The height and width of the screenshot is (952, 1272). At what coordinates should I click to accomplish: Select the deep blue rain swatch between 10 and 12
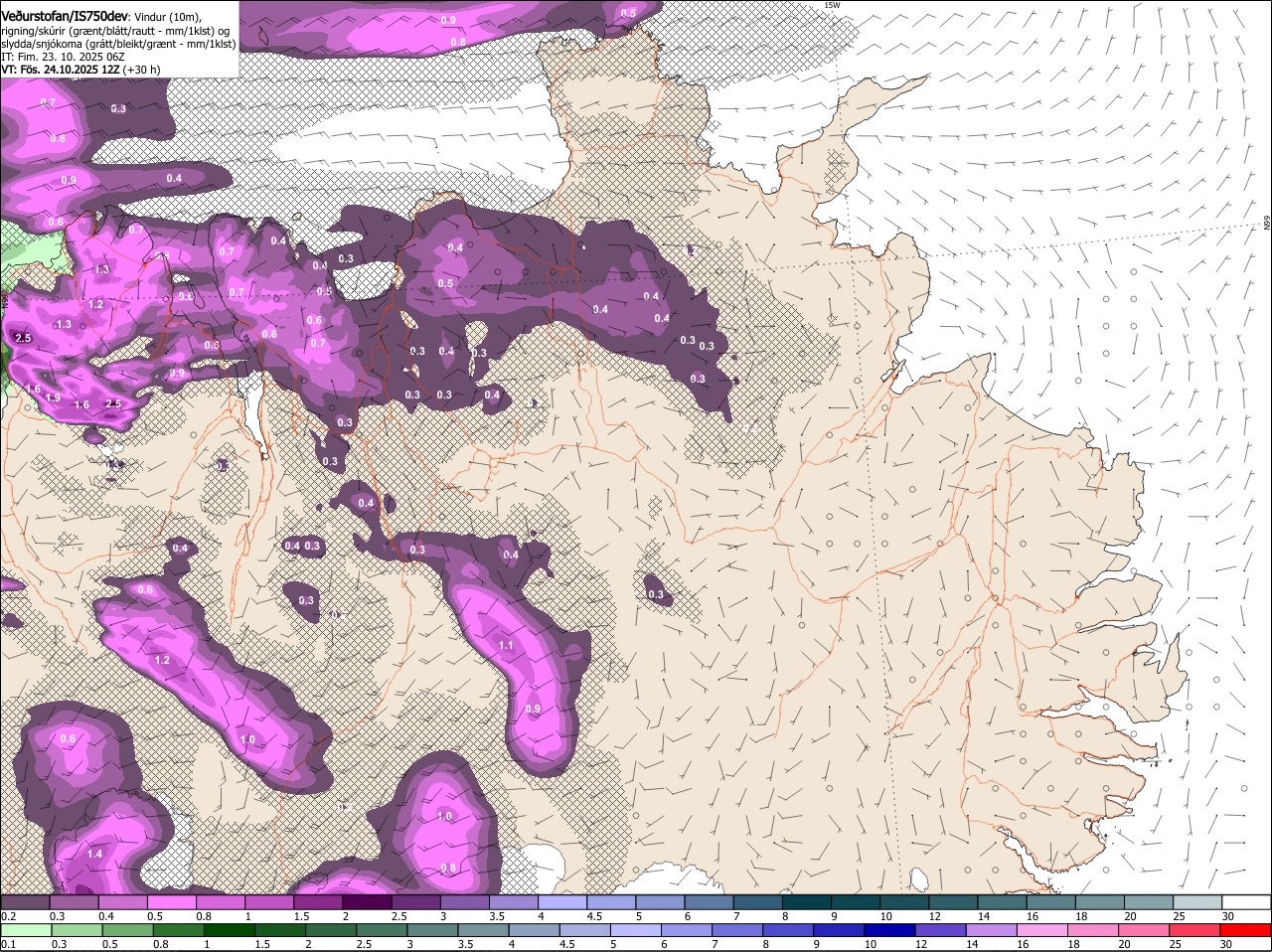point(891,930)
